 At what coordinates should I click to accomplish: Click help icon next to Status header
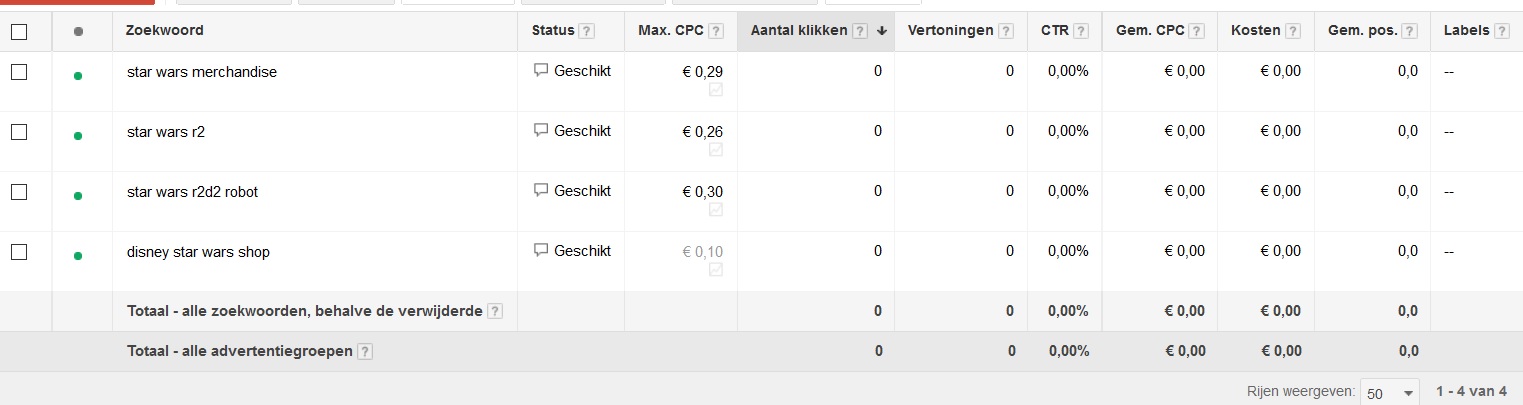587,31
